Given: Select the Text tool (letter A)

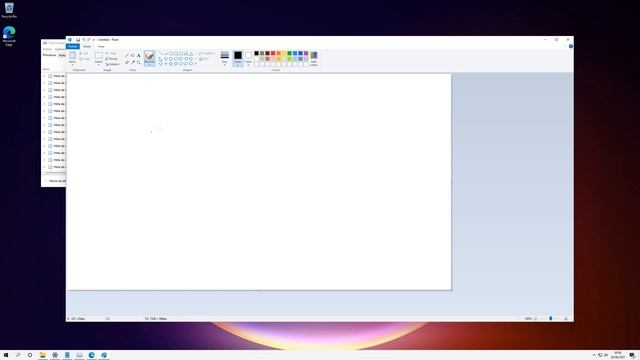Looking at the screenshot, I should click(138, 56).
